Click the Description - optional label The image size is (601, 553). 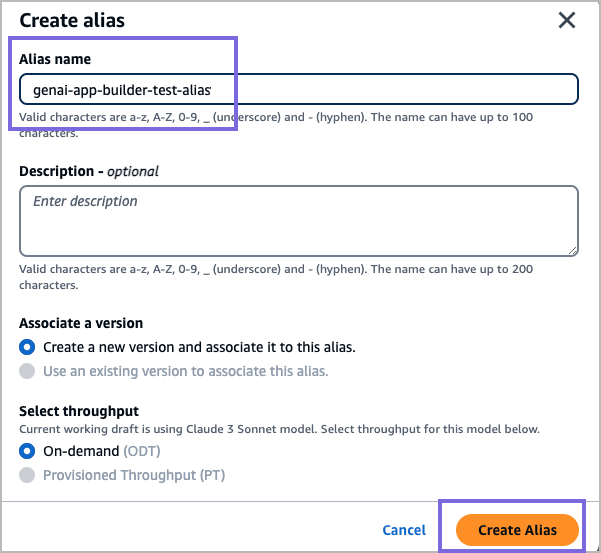(89, 171)
